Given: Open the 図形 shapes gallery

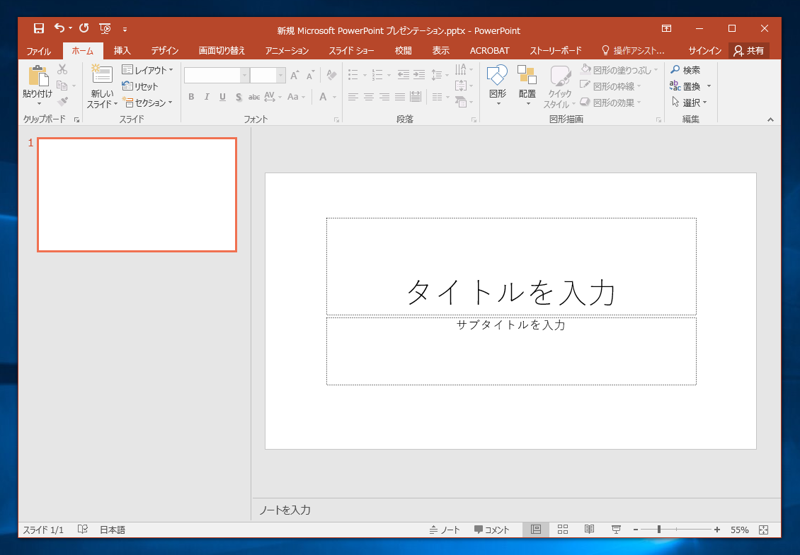Looking at the screenshot, I should click(497, 78).
